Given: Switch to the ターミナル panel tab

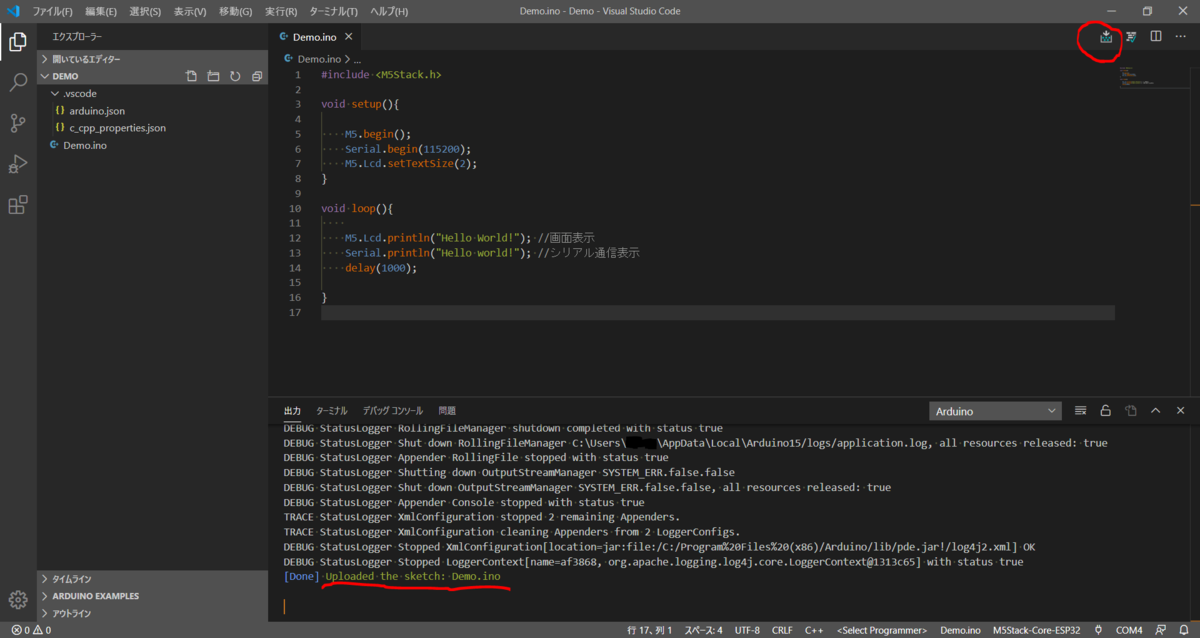Looking at the screenshot, I should 332,411.
